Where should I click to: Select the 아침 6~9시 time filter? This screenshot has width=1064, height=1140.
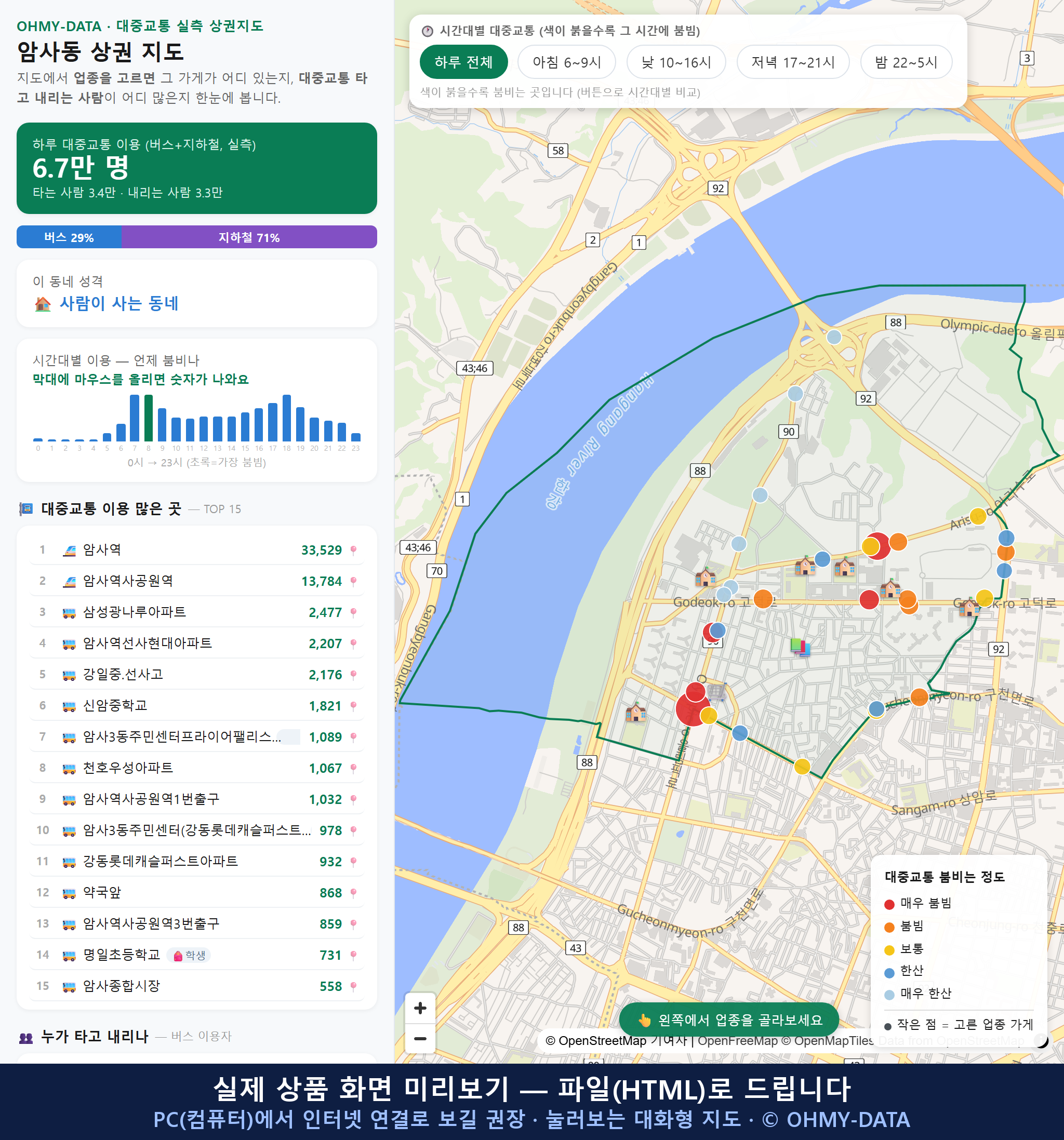[566, 62]
